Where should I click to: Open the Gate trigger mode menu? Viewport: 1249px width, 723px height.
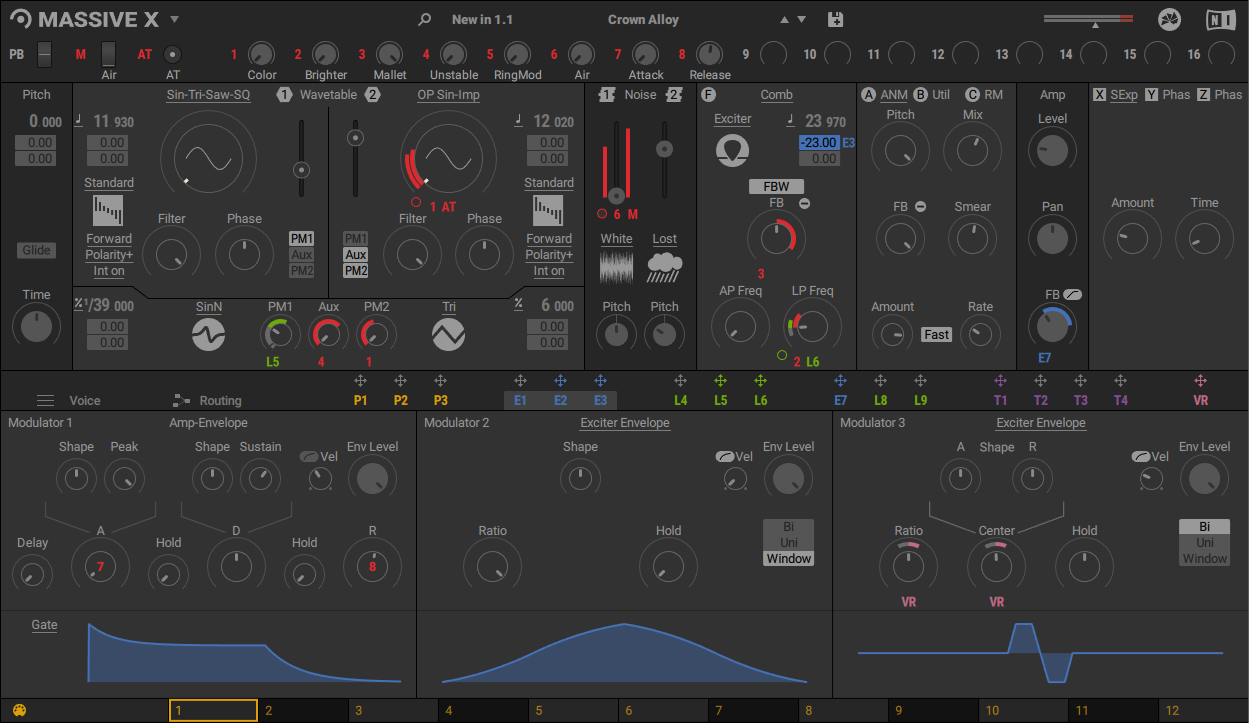(44, 625)
